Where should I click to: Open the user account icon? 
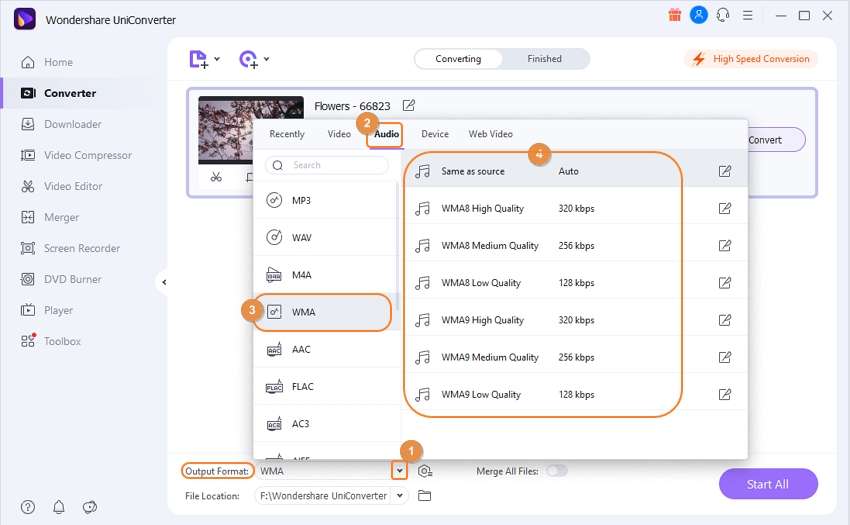point(699,15)
